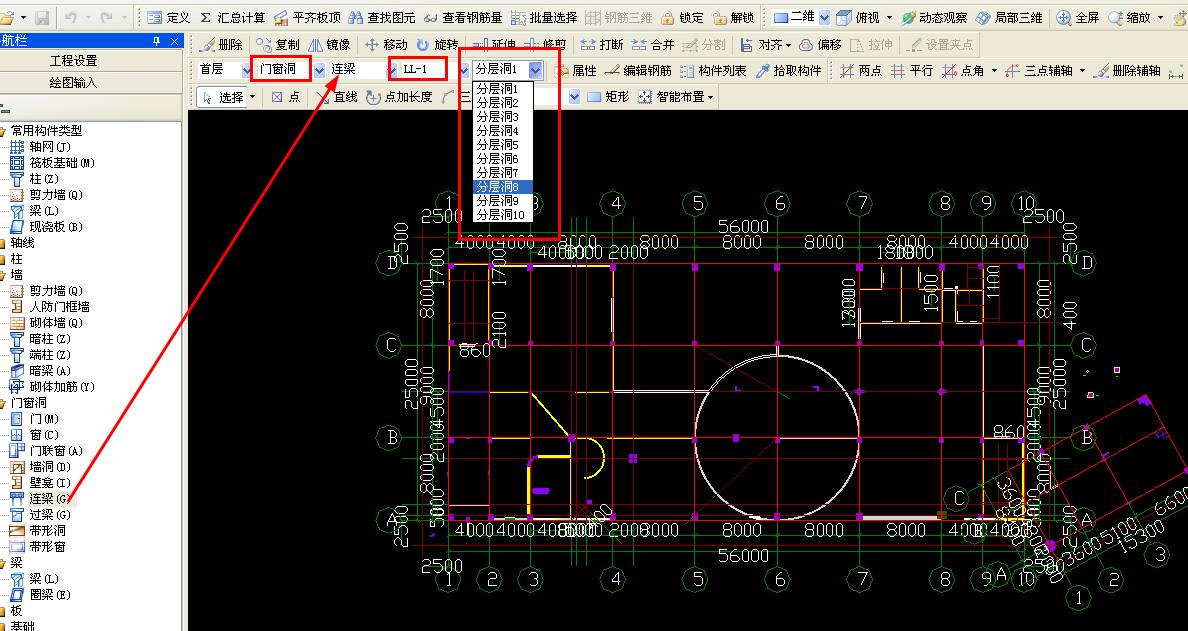Click 删除辅轴 delete auxiliary axis
This screenshot has height=631, width=1188.
pos(1127,70)
